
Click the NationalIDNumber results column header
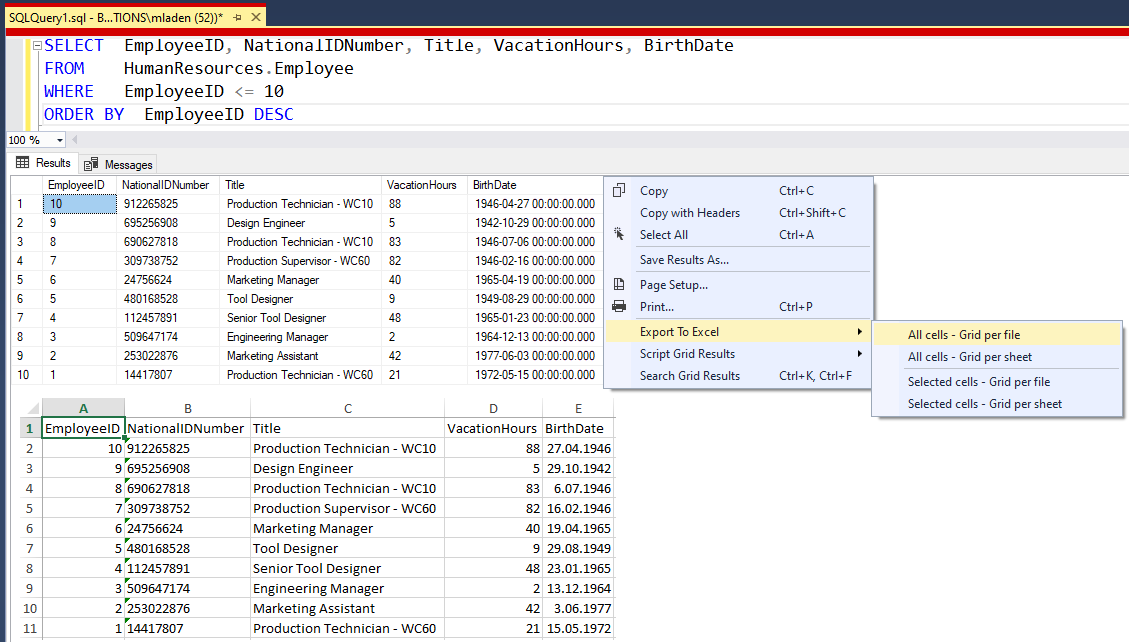pyautogui.click(x=168, y=185)
